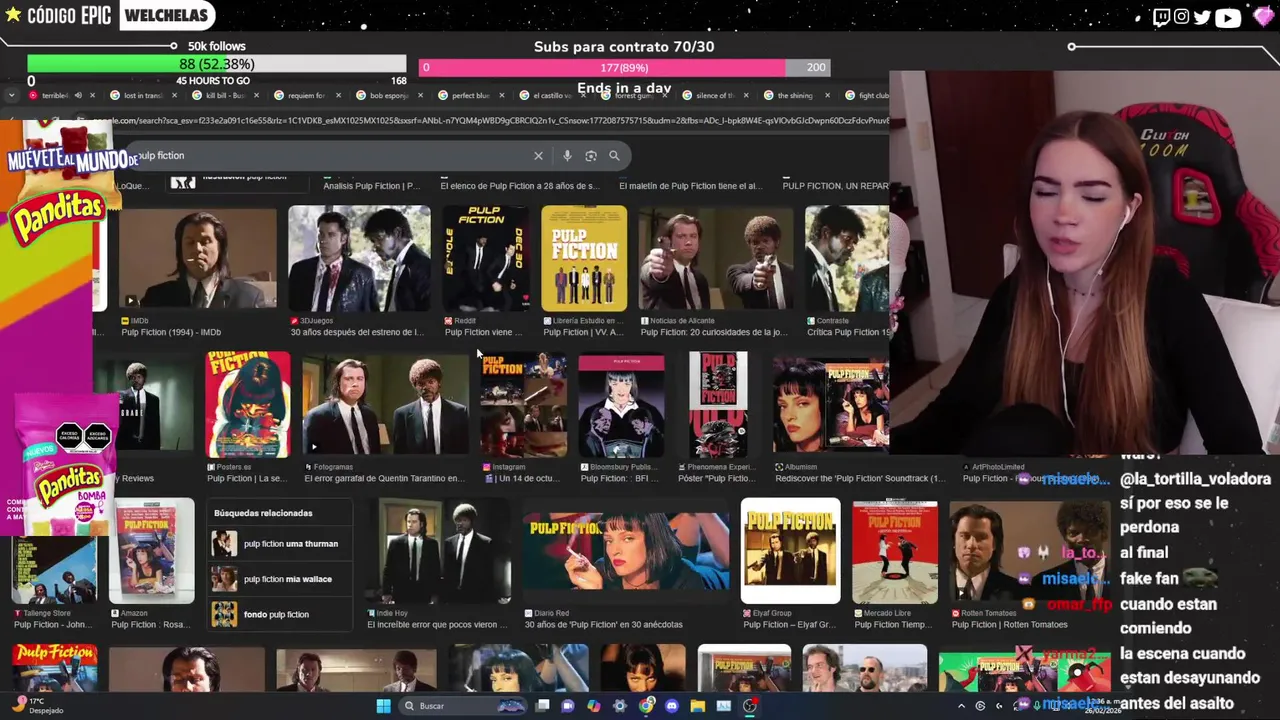1280x720 pixels.
Task: Click the Google search input field
Action: point(330,156)
